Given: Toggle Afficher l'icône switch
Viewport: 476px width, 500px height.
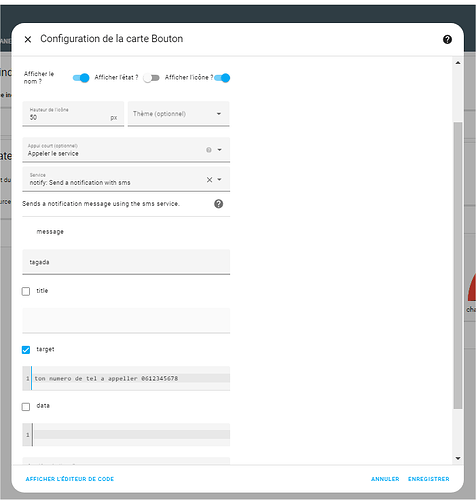Looking at the screenshot, I should [x=222, y=78].
